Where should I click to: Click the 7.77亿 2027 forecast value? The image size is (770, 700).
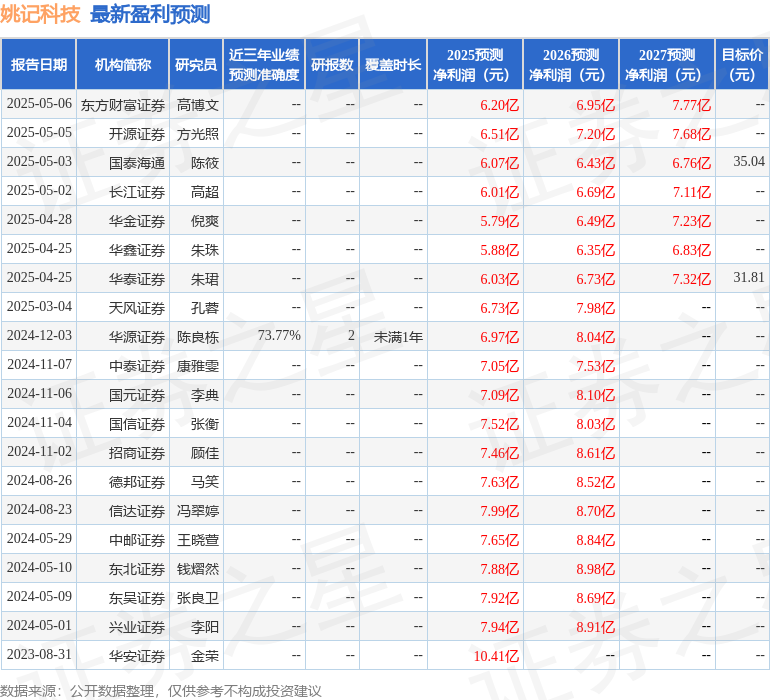point(691,105)
